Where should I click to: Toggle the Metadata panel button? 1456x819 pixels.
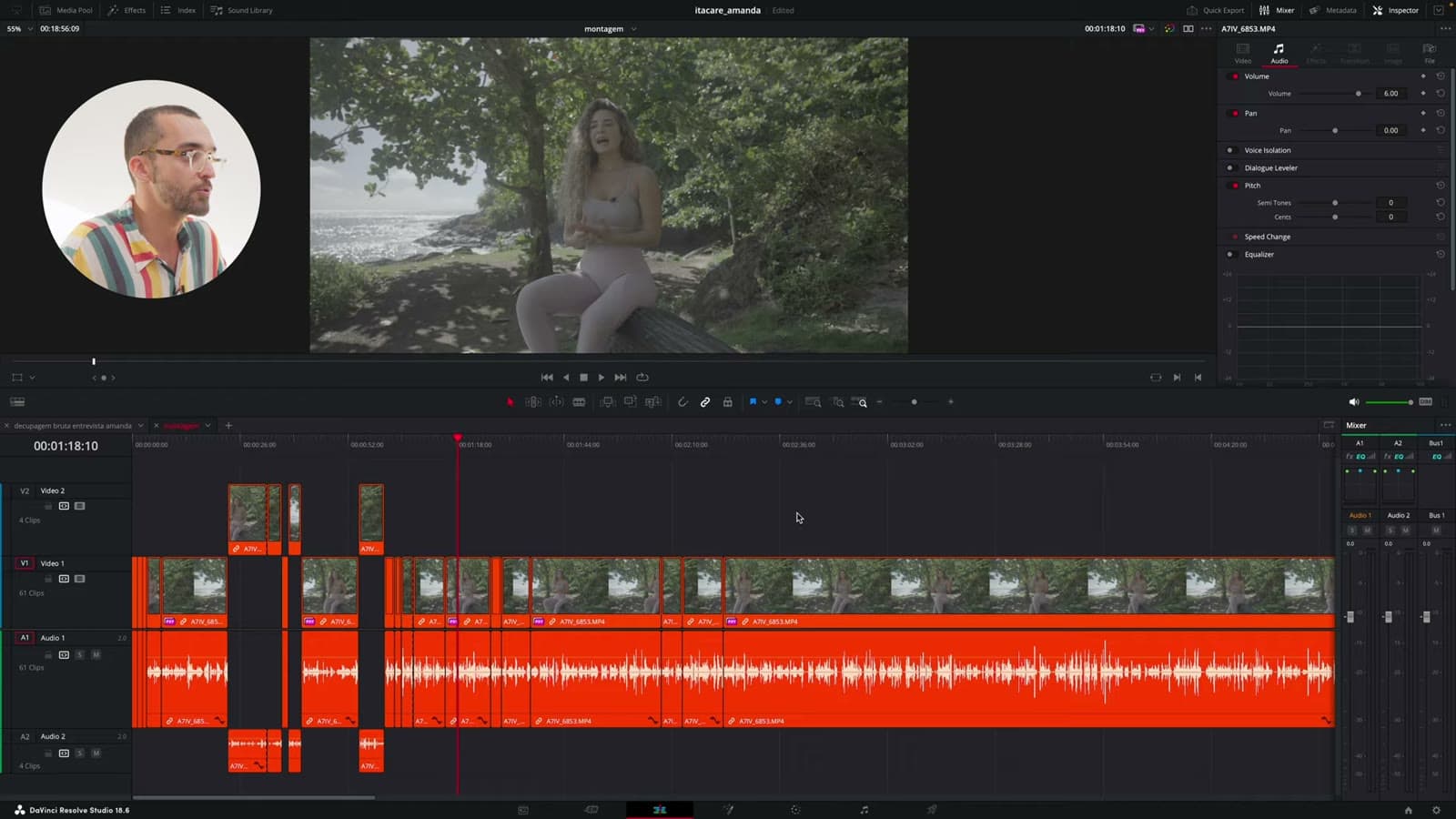tap(1332, 10)
